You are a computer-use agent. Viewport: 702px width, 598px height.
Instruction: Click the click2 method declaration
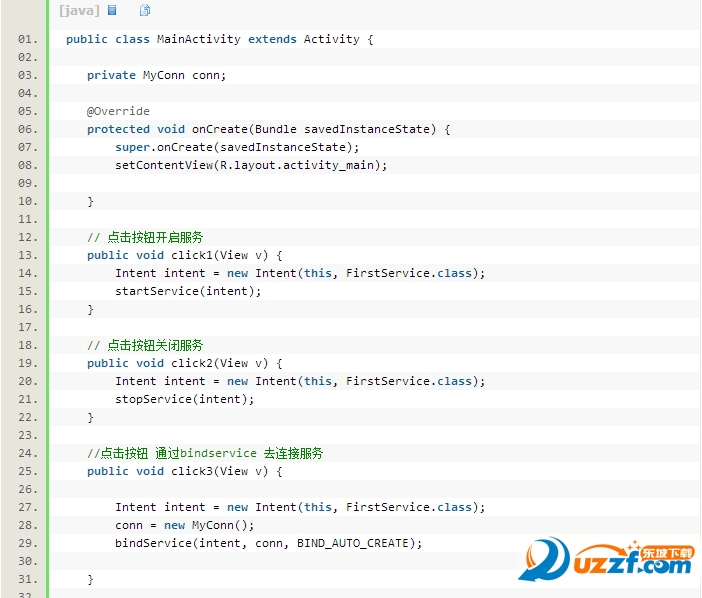(184, 363)
